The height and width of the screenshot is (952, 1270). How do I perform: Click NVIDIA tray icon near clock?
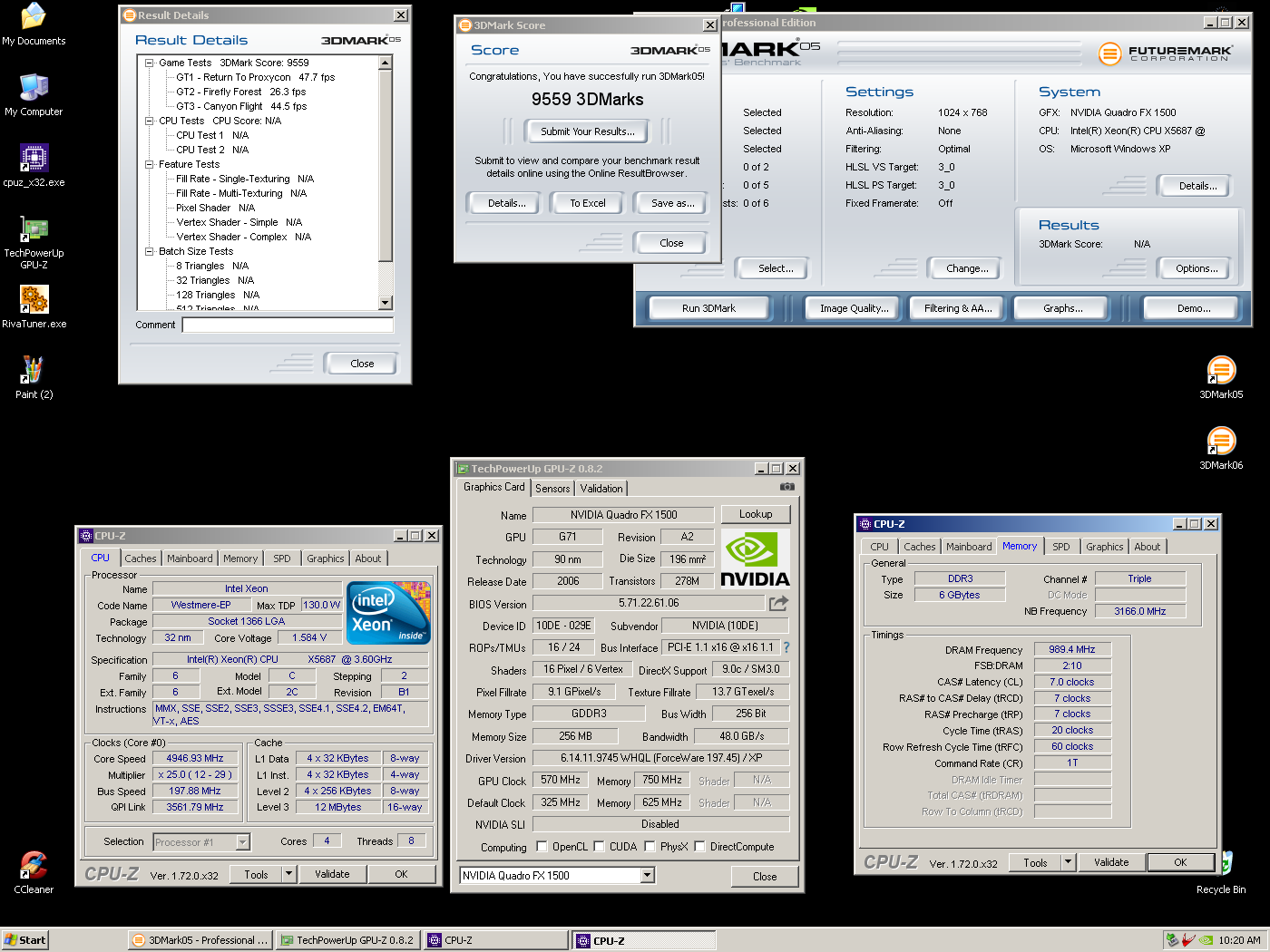[1206, 940]
